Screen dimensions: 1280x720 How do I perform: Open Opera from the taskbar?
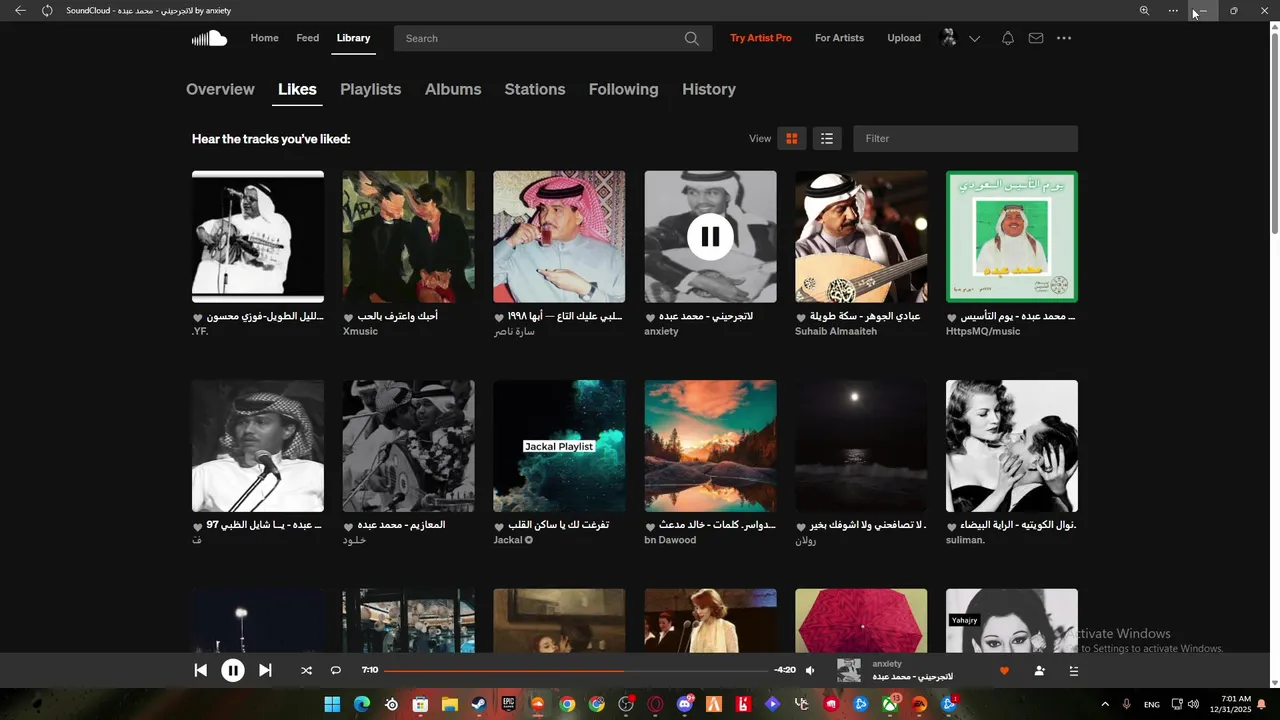[x=655, y=704]
